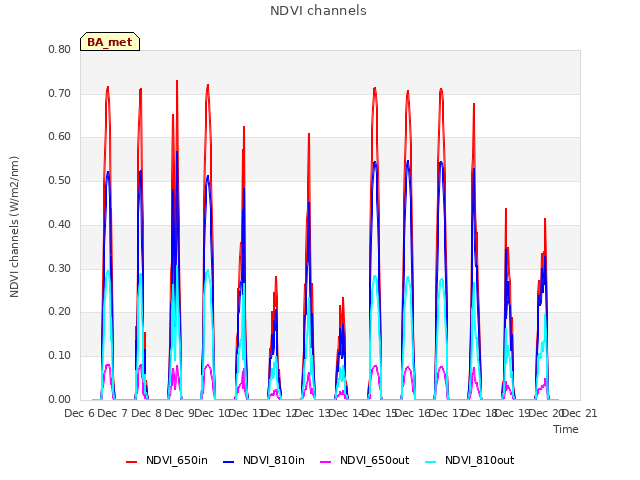This screenshot has width=640, height=480.
Task: Click the blue NDVI_810in legend swatch
Action: [x=229, y=462]
